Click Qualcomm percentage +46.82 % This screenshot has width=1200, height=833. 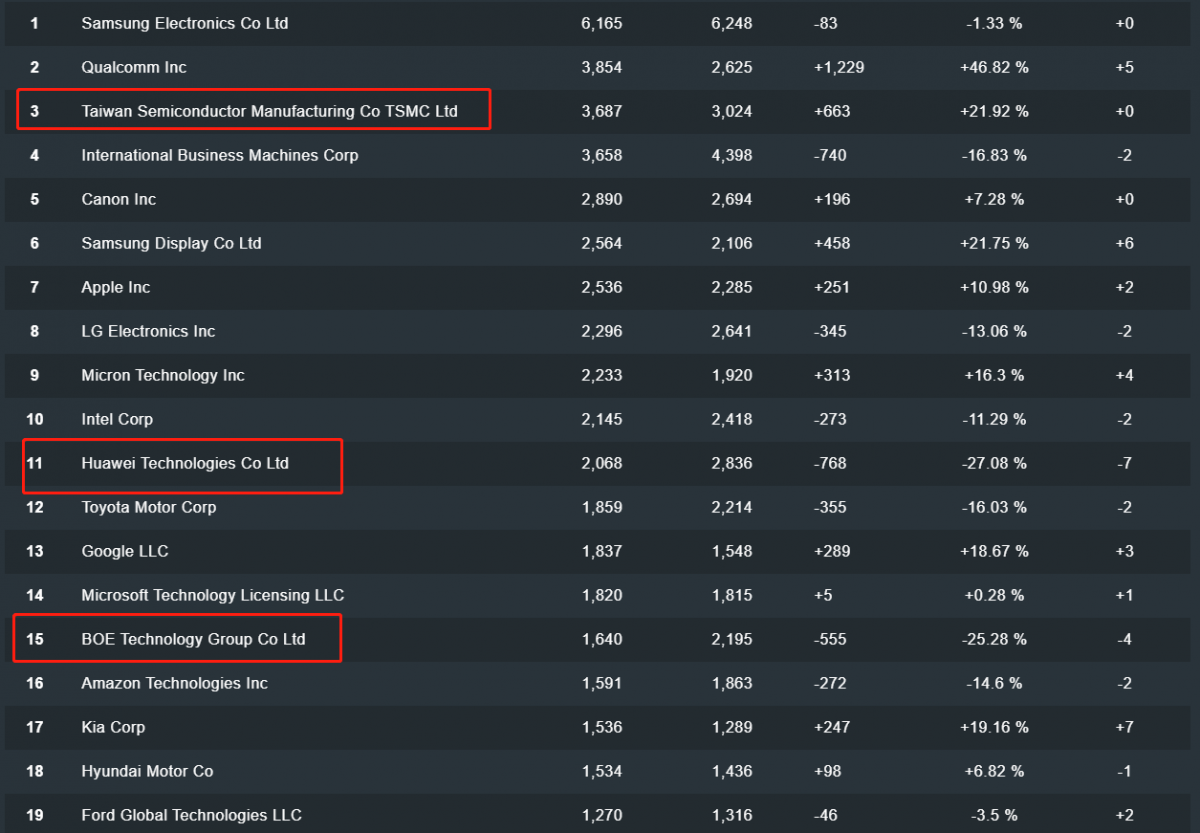point(994,67)
